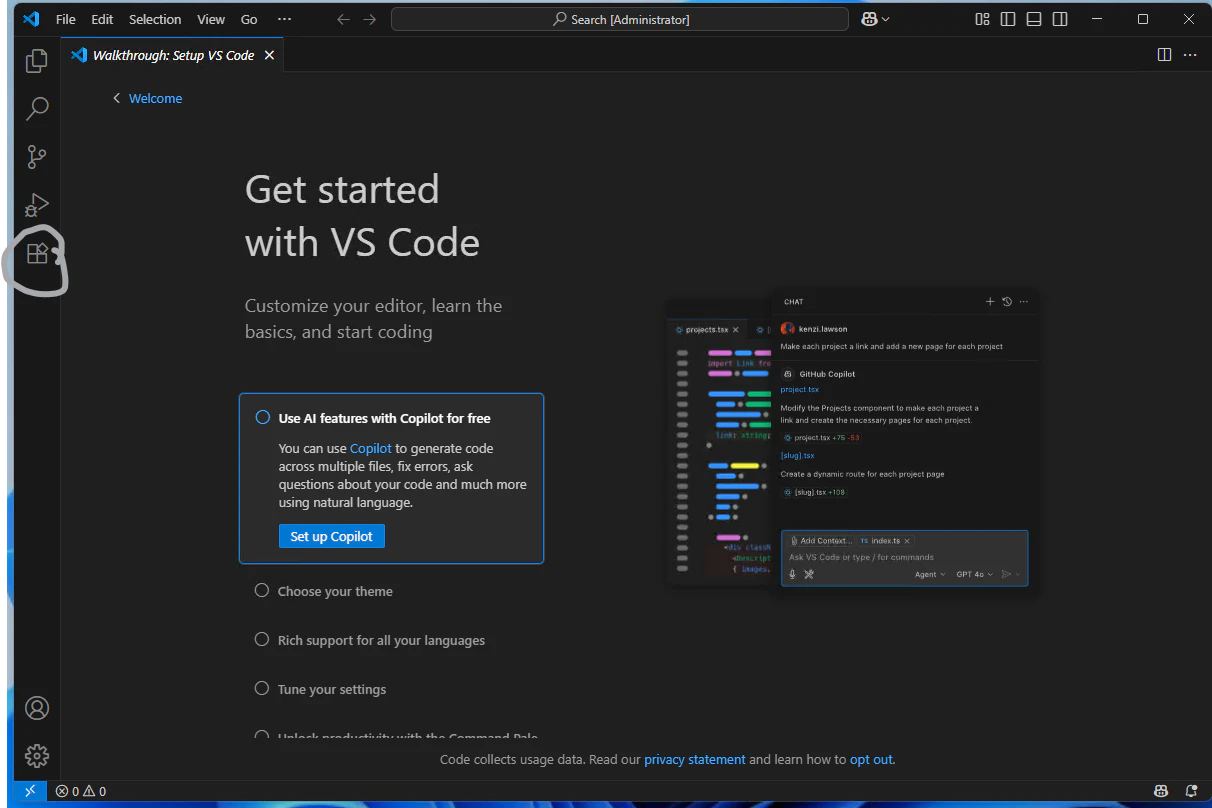
Task: Open Copilot status icon in status bar
Action: (x=1162, y=791)
